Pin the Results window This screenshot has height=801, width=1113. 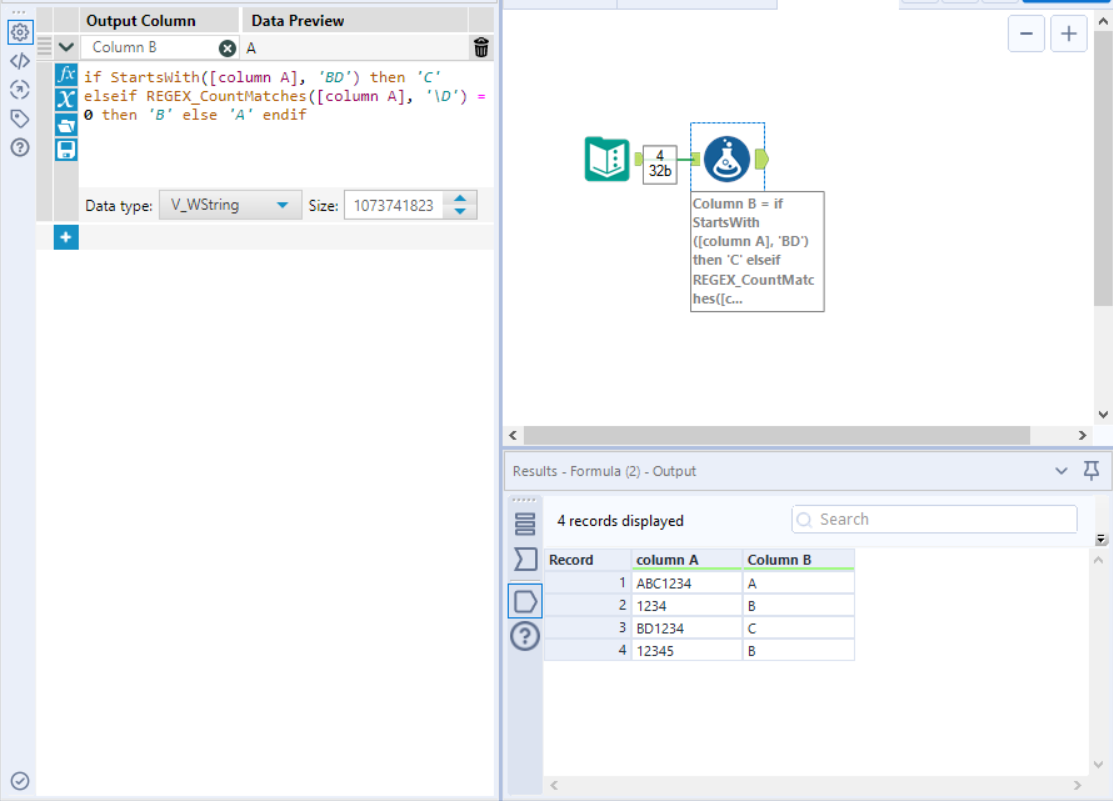click(1091, 470)
